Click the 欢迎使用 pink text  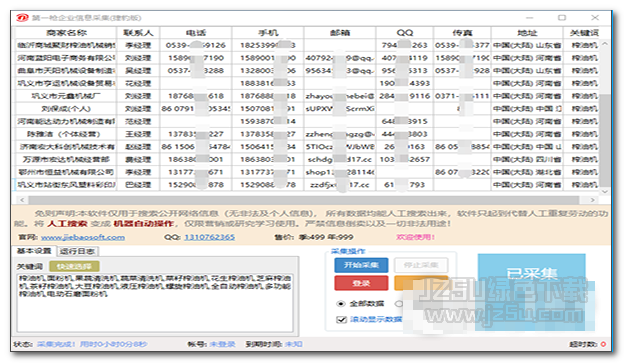click(415, 237)
